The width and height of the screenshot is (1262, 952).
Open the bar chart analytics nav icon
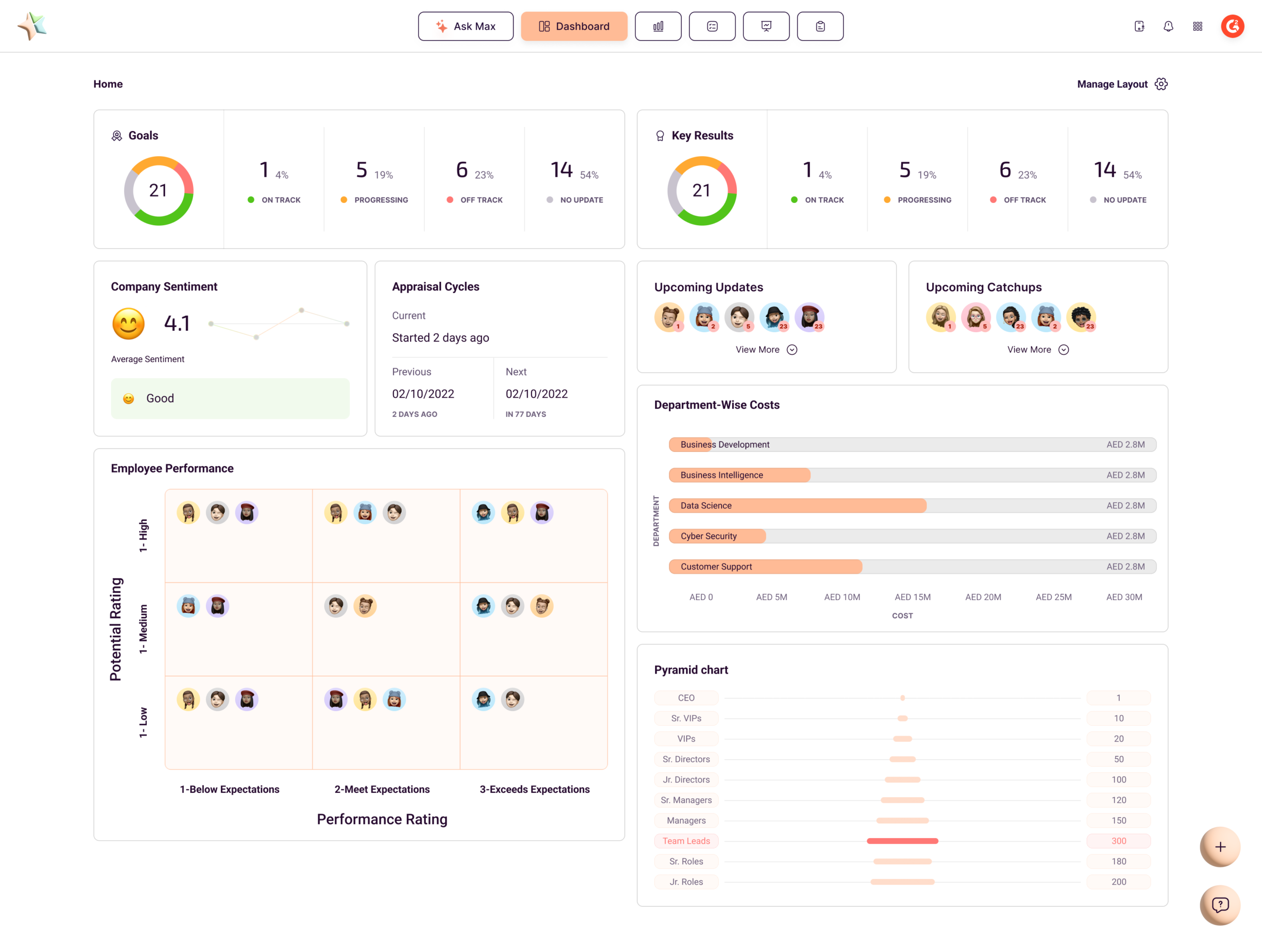658,26
